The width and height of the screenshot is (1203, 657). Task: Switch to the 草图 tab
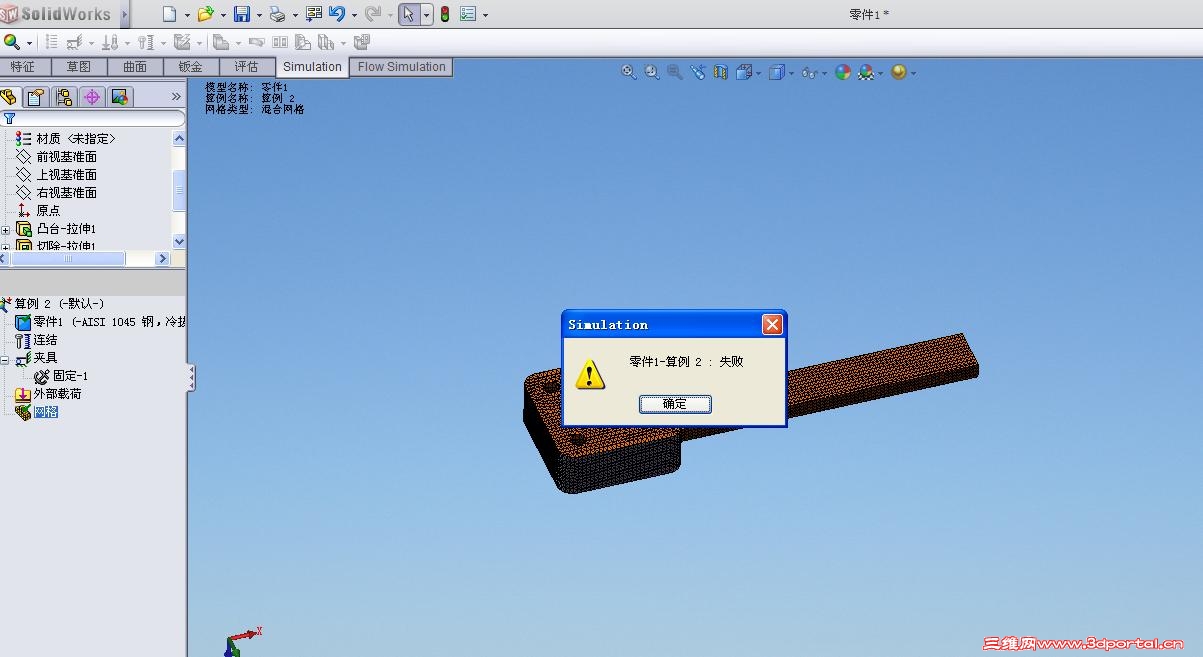[x=79, y=67]
